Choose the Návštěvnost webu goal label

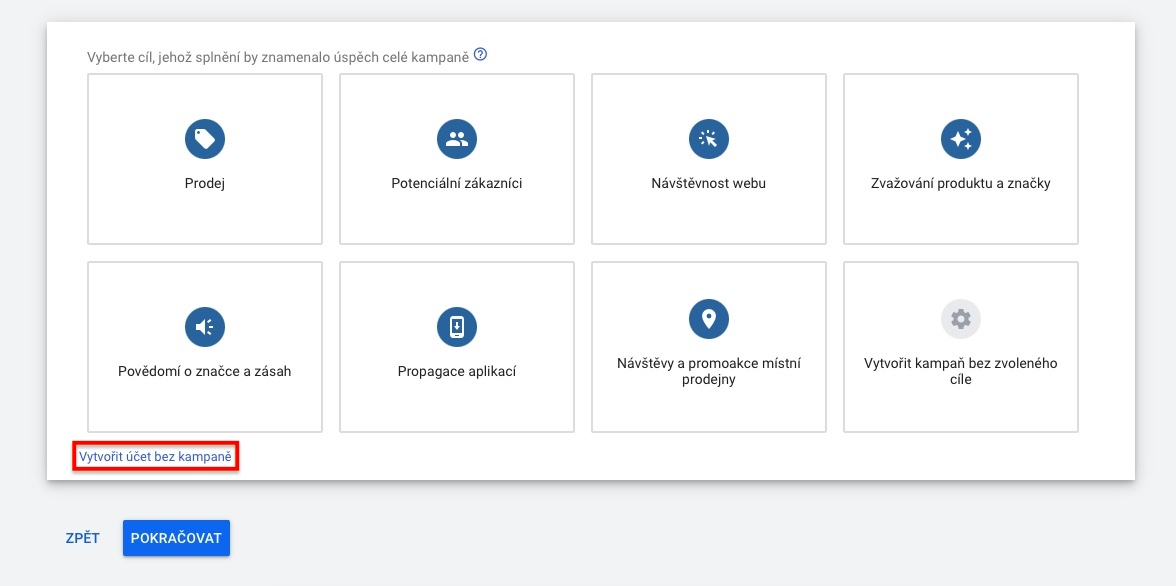[x=709, y=184]
